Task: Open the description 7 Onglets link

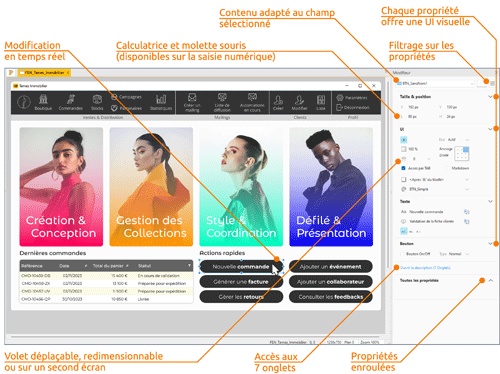Action: point(425,268)
